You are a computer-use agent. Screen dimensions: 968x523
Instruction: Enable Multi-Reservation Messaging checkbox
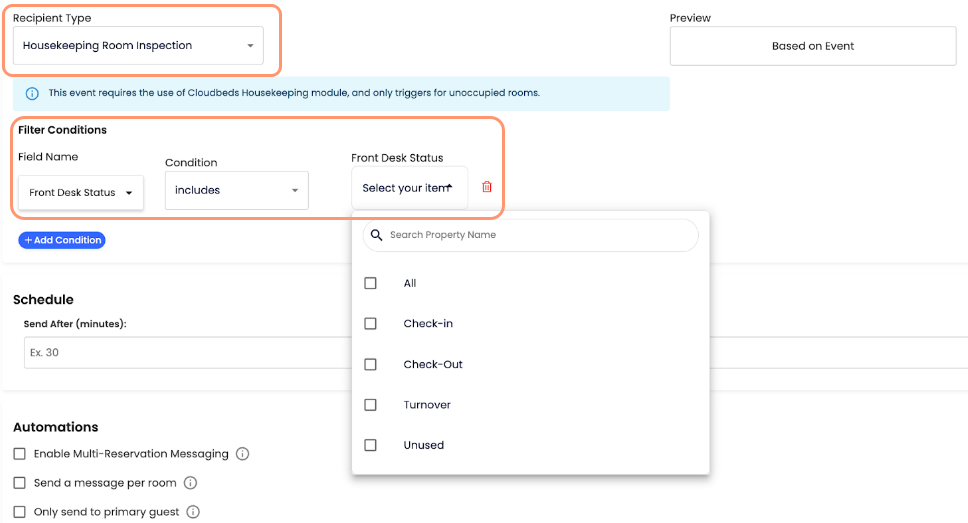[19, 454]
